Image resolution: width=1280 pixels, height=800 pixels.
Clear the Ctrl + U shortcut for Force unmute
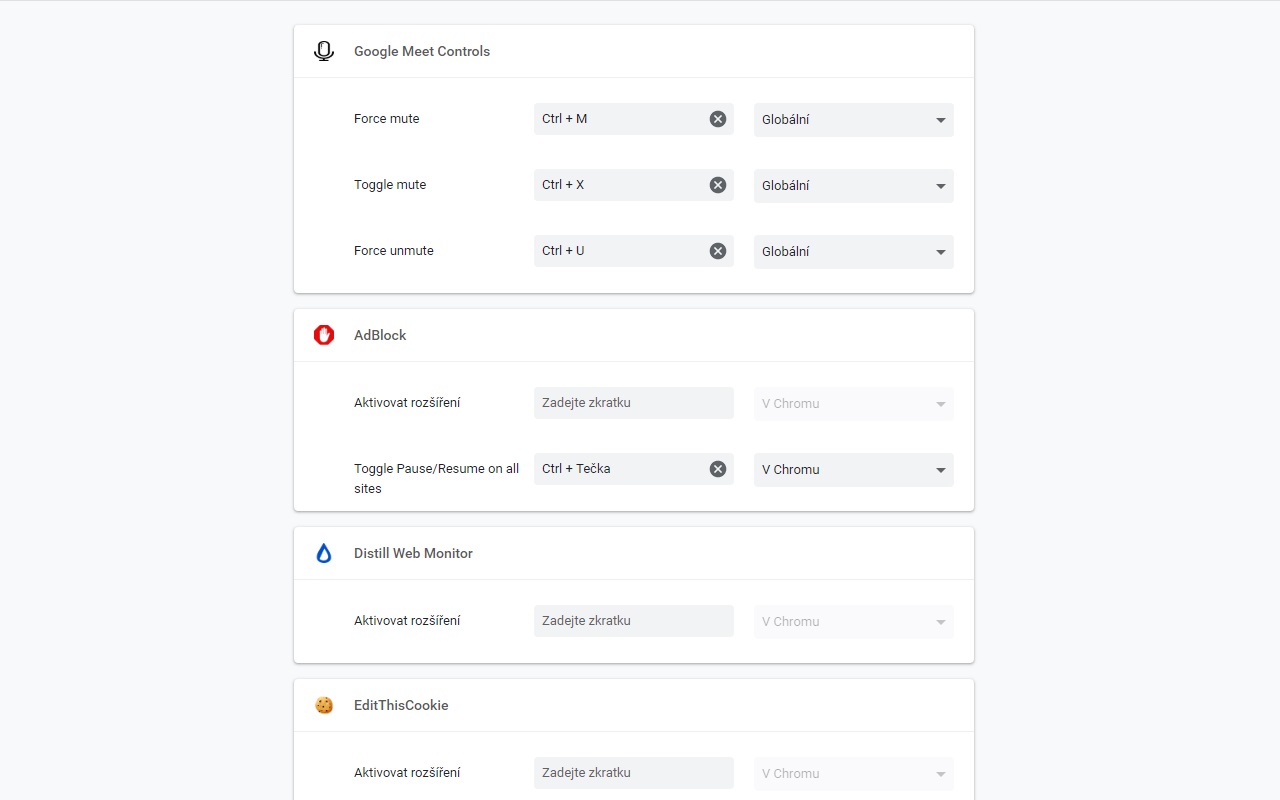[x=718, y=251]
